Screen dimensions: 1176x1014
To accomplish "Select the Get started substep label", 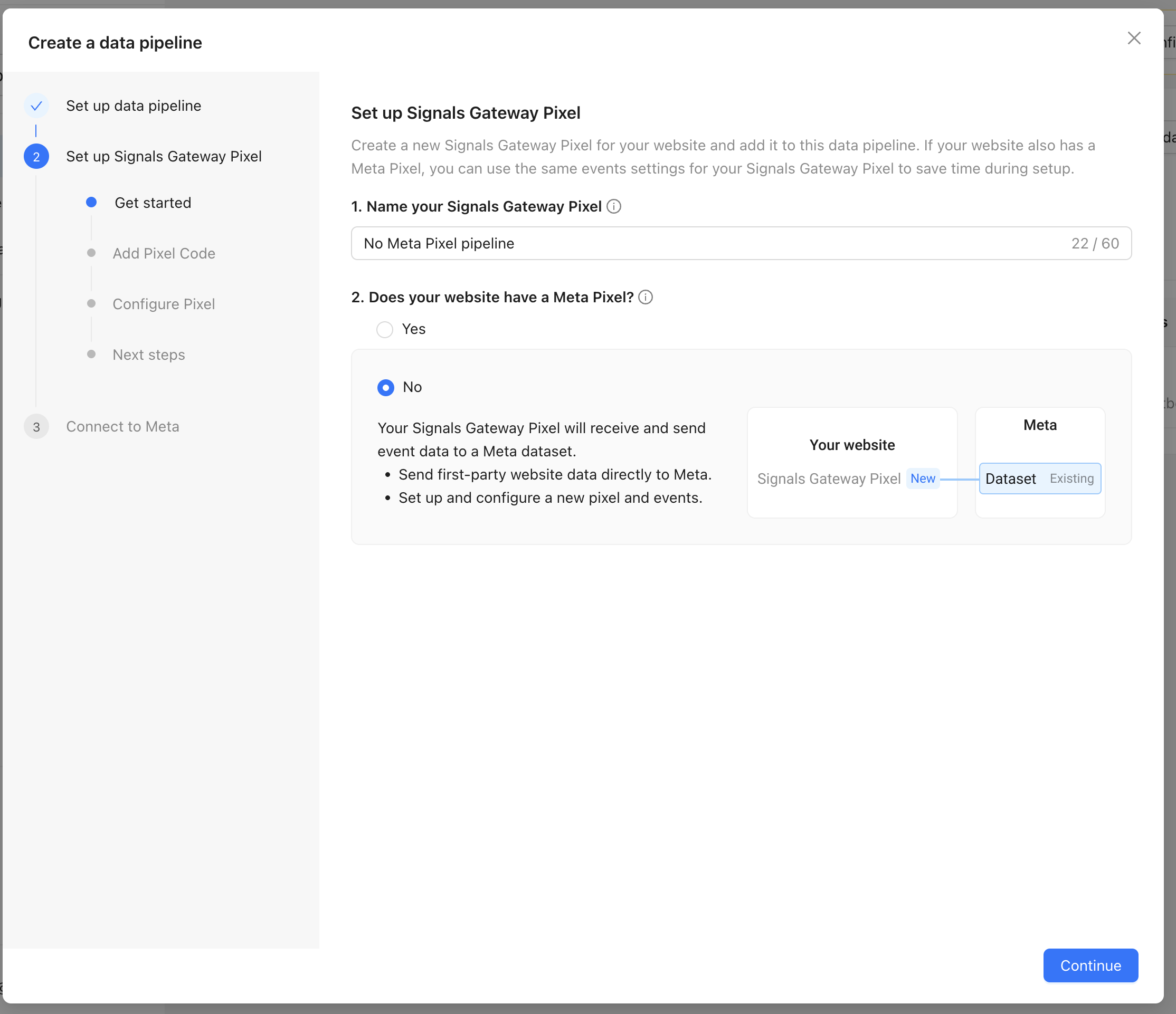I will point(153,203).
